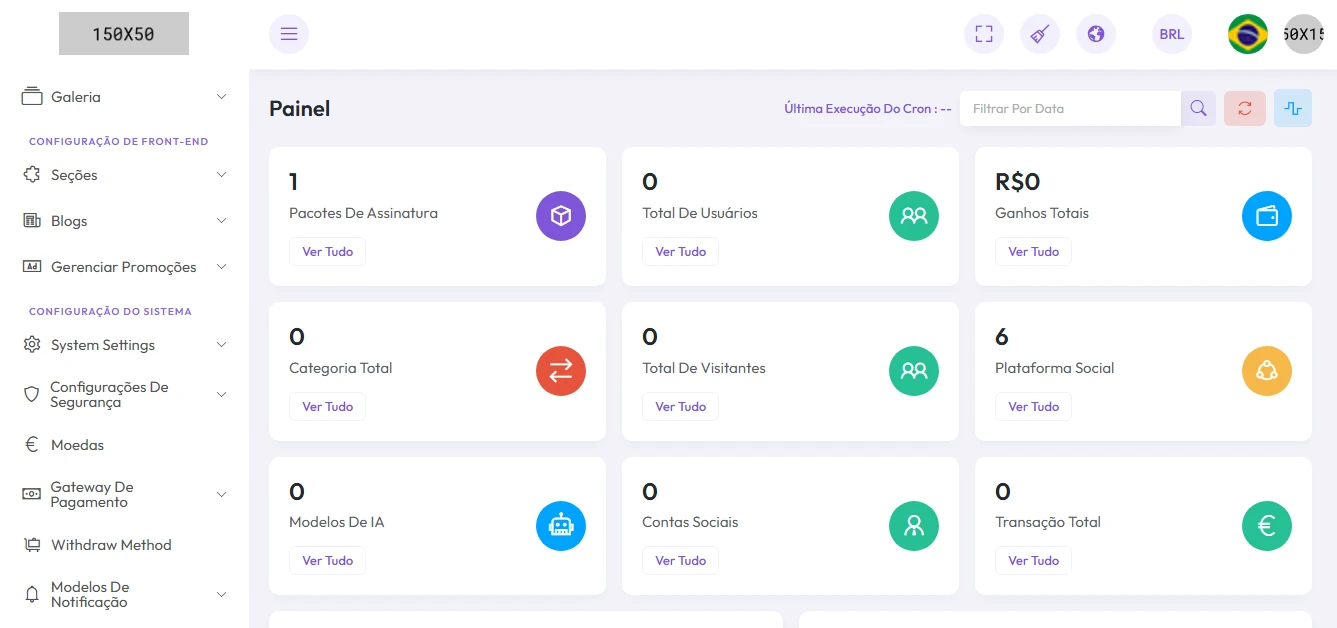Expand Gateway De Pagamento submenu

[x=124, y=495]
